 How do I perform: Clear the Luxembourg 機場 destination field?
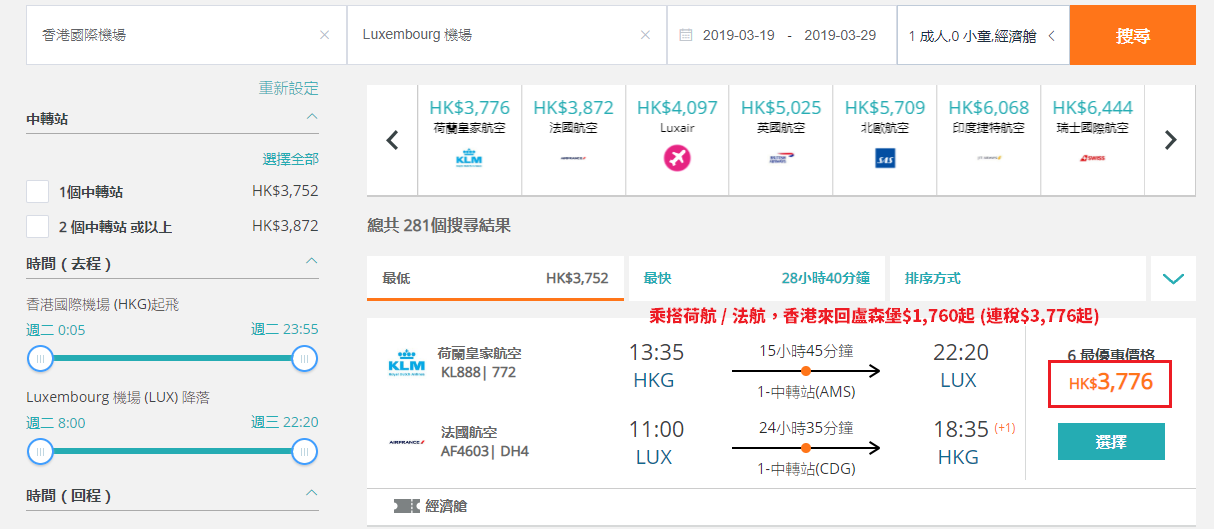(645, 35)
